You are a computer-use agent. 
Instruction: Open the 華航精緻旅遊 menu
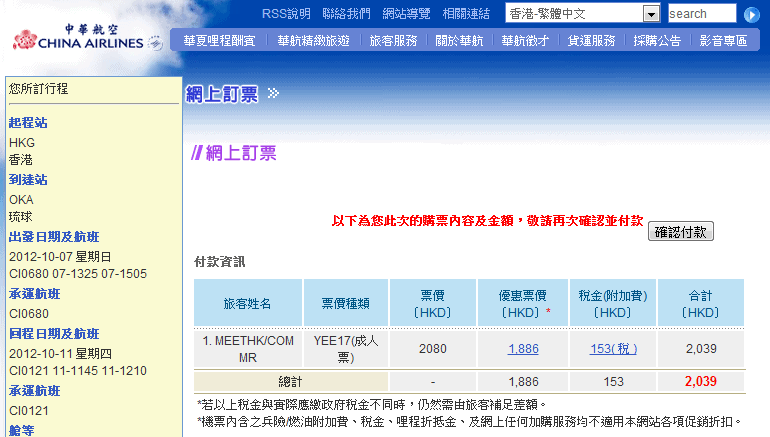[x=313, y=41]
